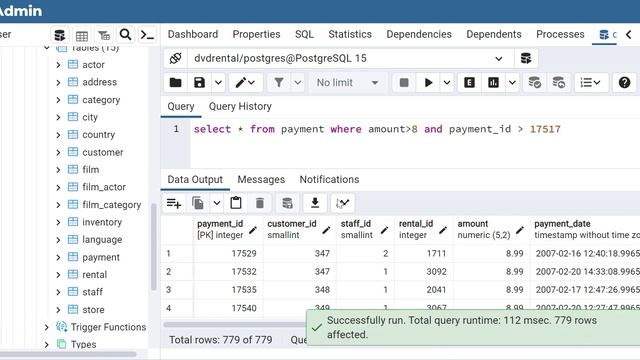Click the browser tree vertical scrollbar
Image resolution: width=640 pixels, height=360 pixels.
(x=154, y=247)
